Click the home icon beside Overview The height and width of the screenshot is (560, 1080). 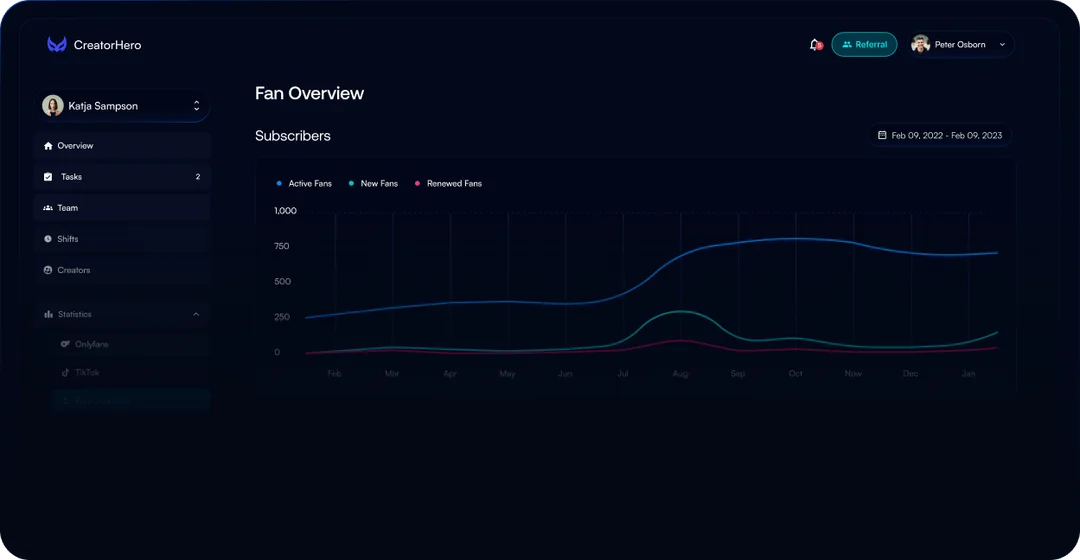click(x=48, y=146)
